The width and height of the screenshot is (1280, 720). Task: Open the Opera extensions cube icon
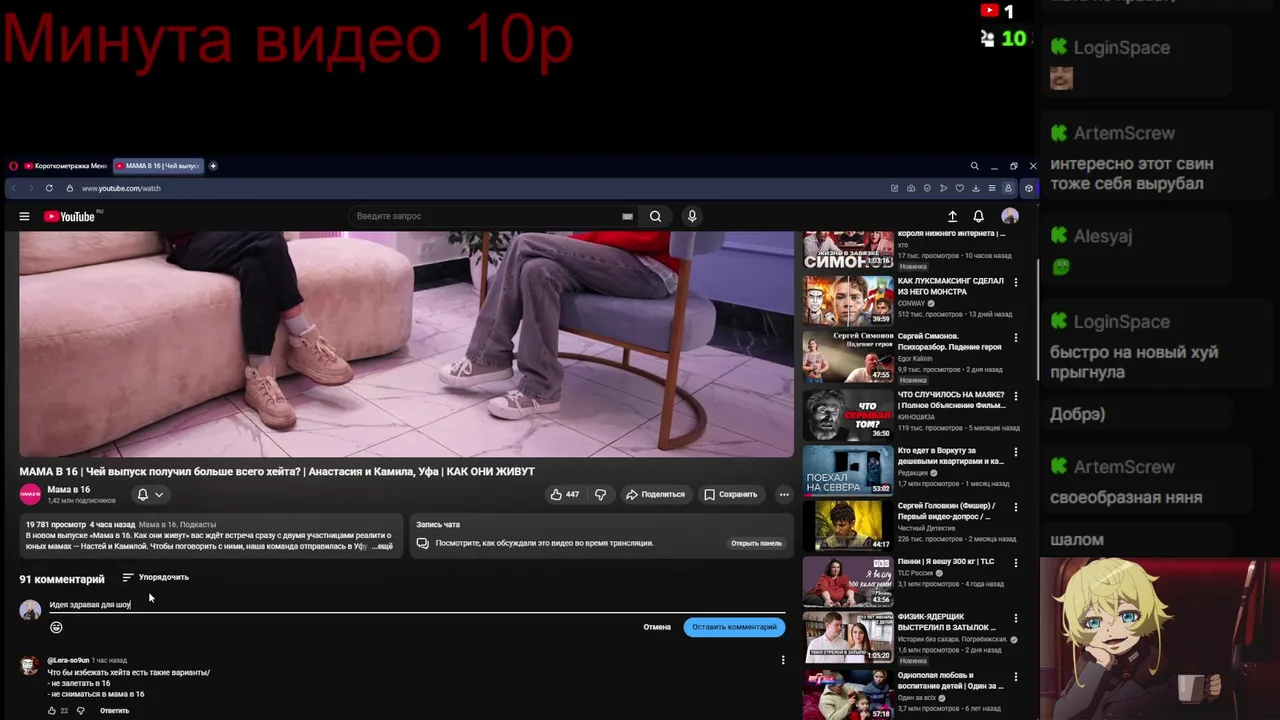pos(1029,188)
